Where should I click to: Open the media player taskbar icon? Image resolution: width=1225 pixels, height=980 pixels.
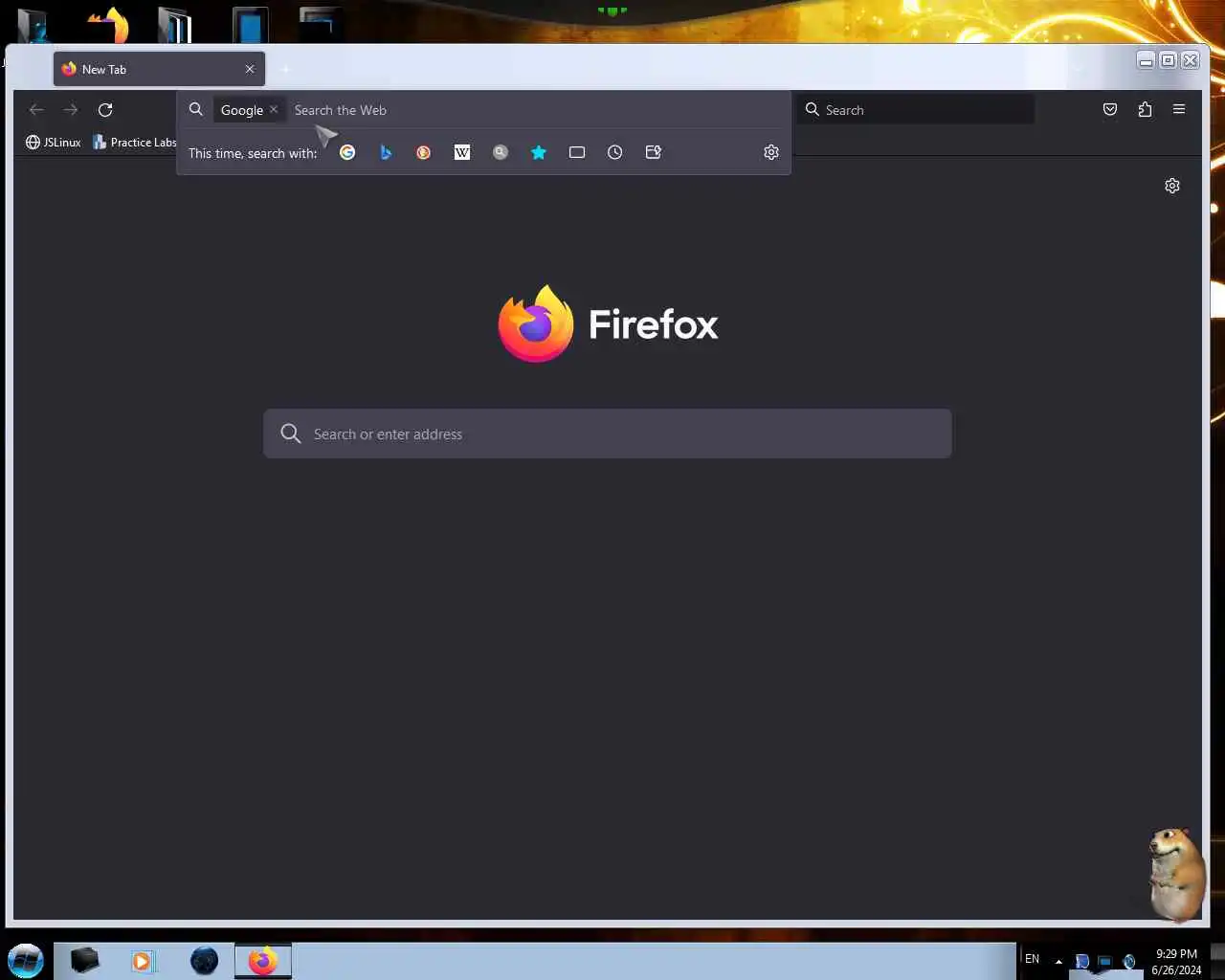tap(143, 960)
